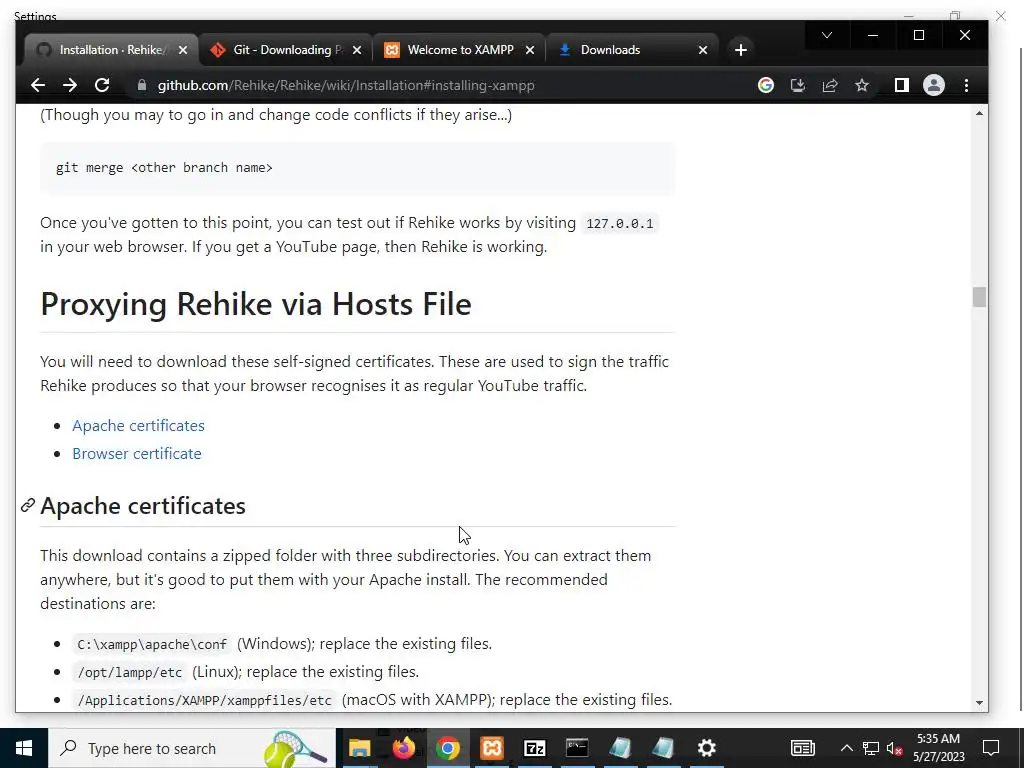Open the tab search dropdown arrow
The height and width of the screenshot is (768, 1024).
827,35
